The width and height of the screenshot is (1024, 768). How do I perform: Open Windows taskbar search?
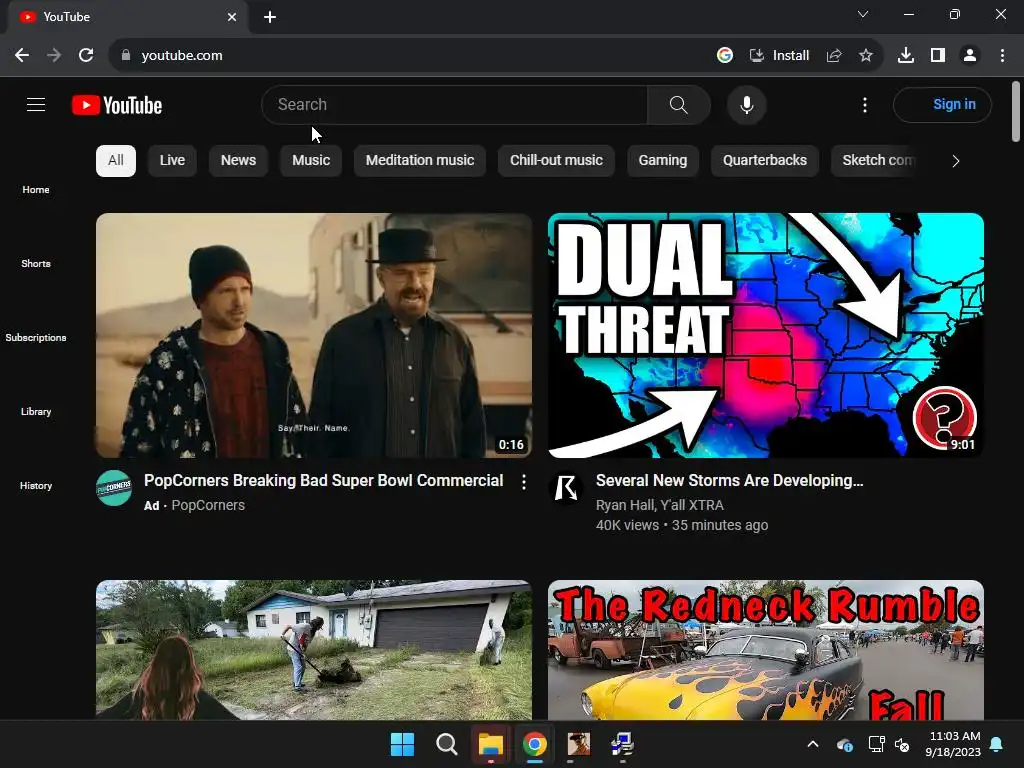[447, 744]
